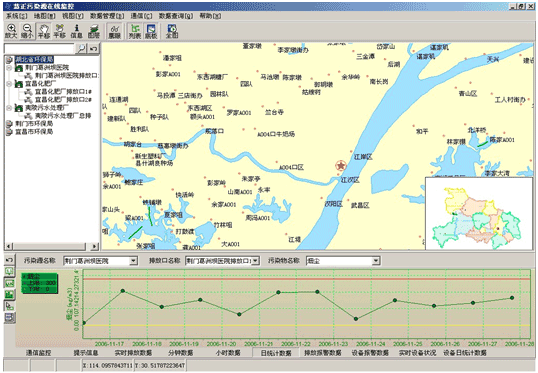
Task: Toggle the 列表 list panel button
Action: (x=135, y=31)
